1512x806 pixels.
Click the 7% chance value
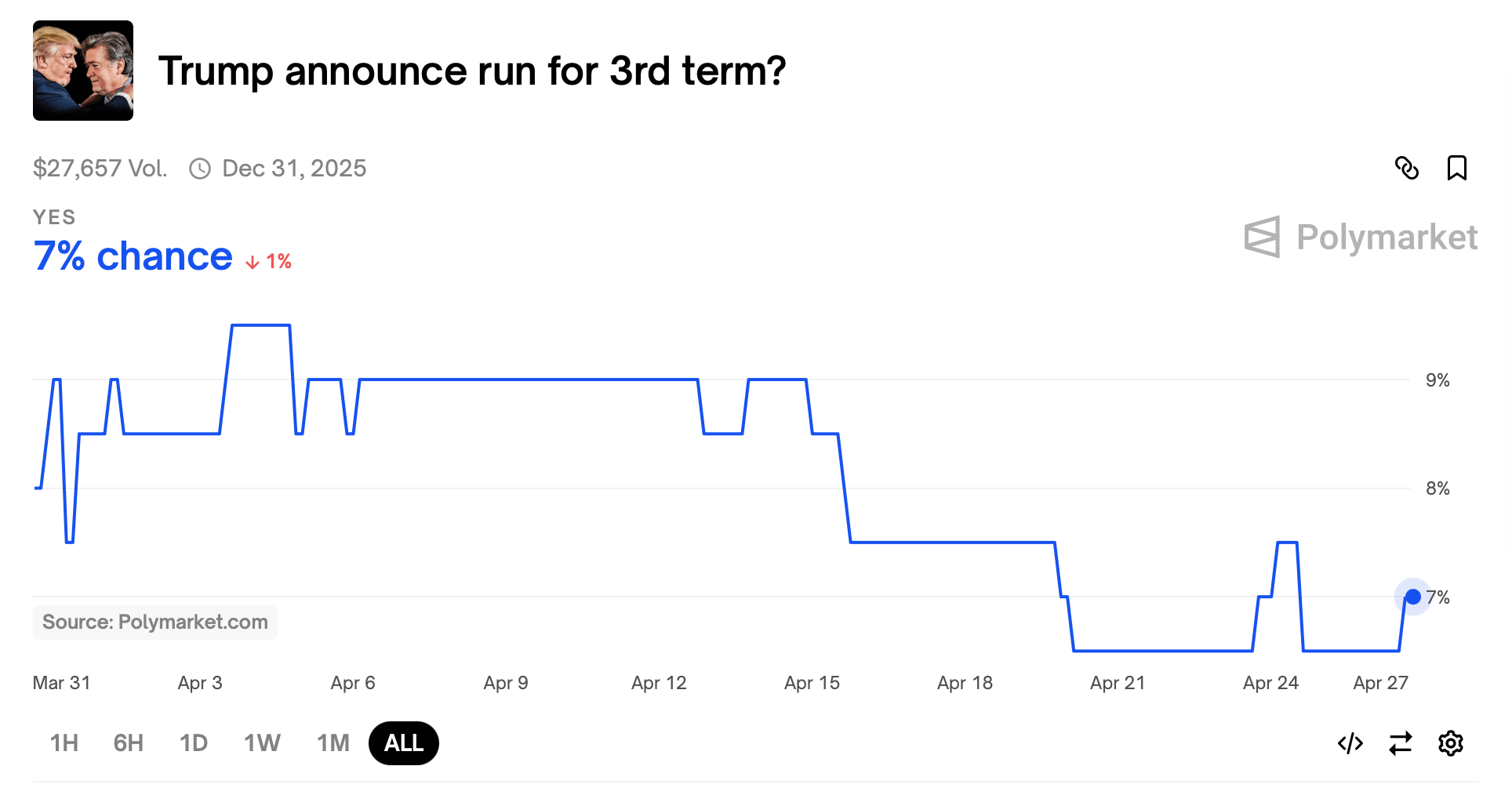(x=133, y=256)
